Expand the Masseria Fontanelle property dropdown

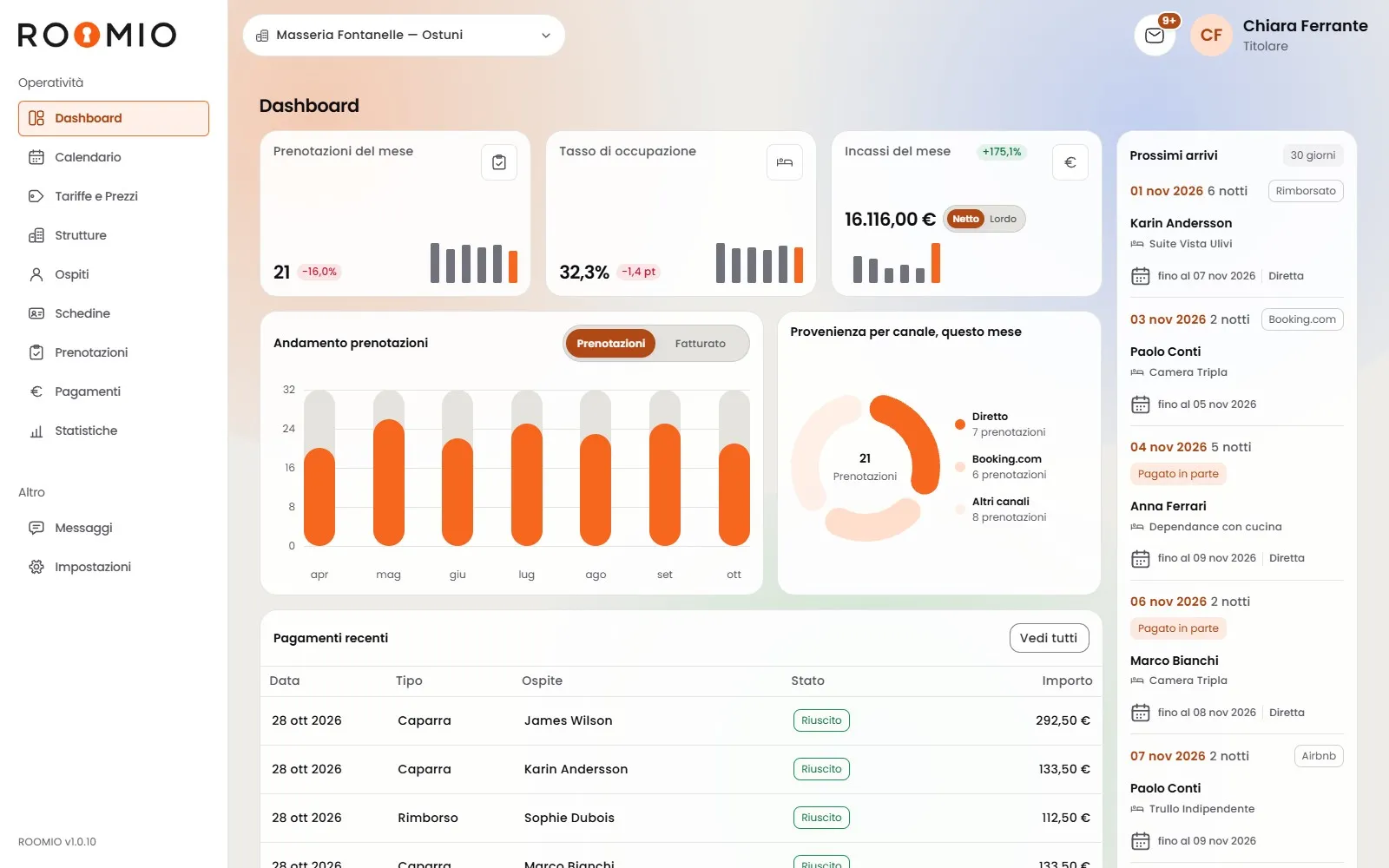[x=404, y=36]
